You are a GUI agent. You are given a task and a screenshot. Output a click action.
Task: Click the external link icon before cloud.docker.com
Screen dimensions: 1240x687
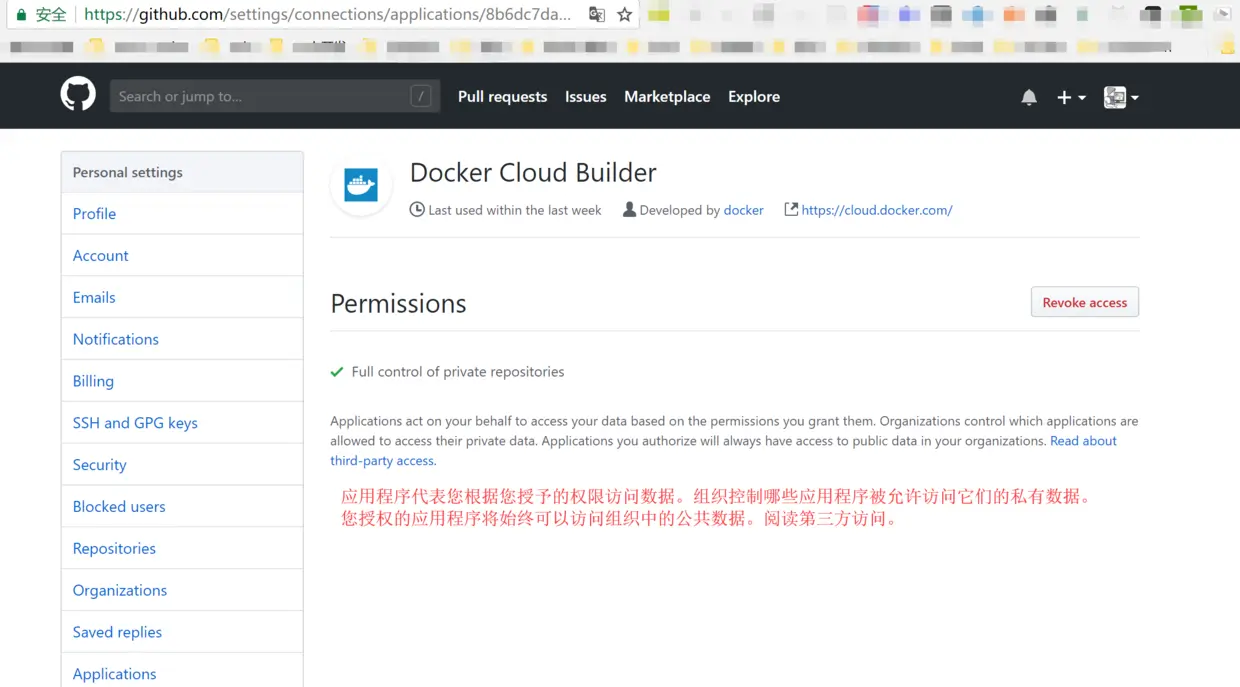click(x=791, y=209)
